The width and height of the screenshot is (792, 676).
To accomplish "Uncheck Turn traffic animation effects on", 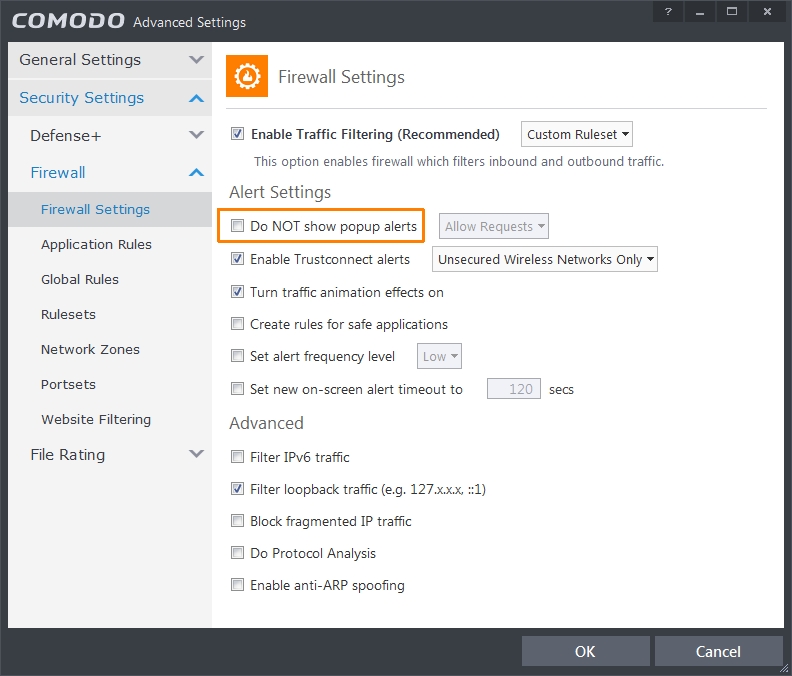I will point(238,292).
